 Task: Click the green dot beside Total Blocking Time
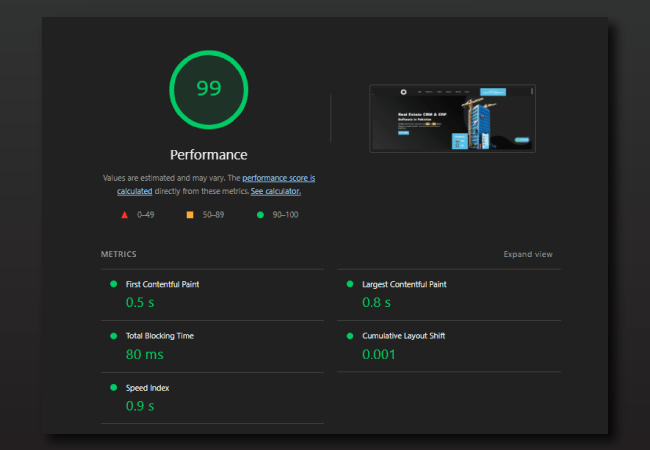[x=113, y=336]
